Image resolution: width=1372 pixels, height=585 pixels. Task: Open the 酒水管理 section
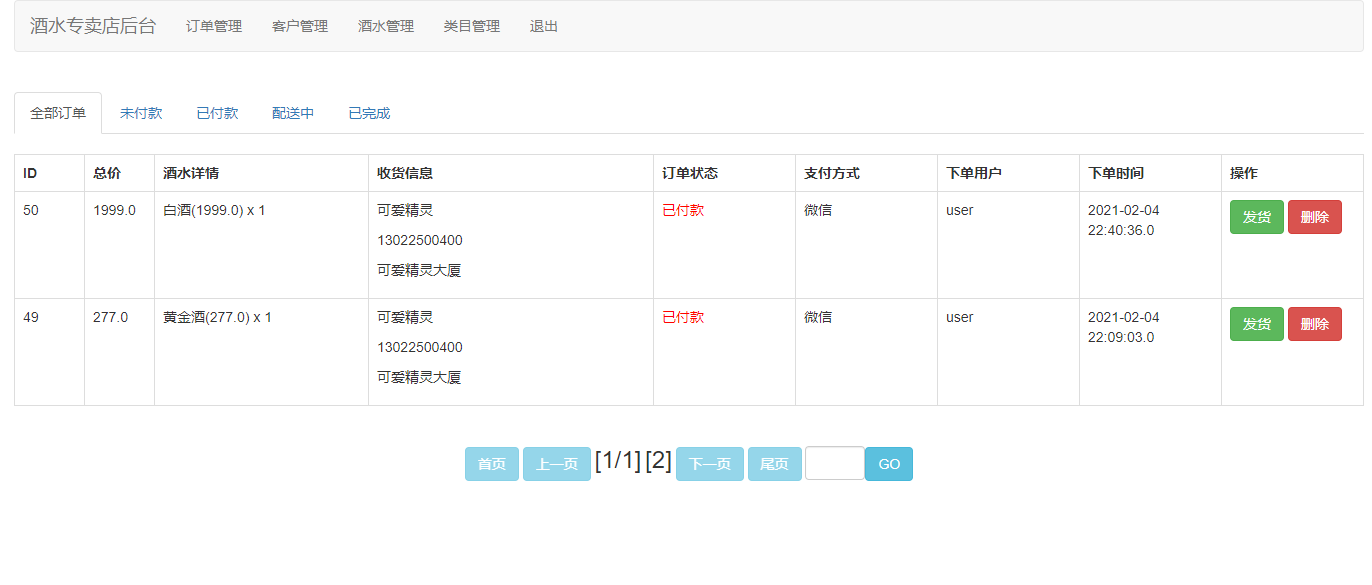(x=386, y=26)
